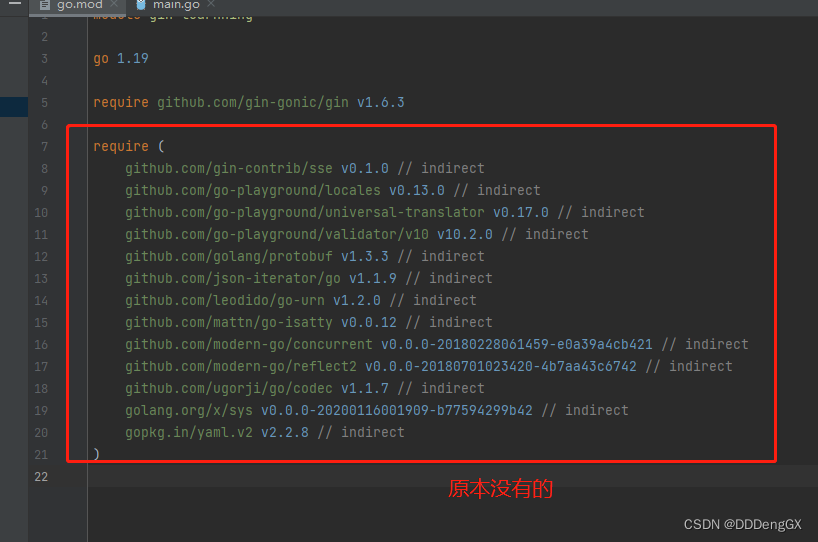Click the golang/protobuf v1.3.3 line
The width and height of the screenshot is (818, 542).
click(x=305, y=256)
